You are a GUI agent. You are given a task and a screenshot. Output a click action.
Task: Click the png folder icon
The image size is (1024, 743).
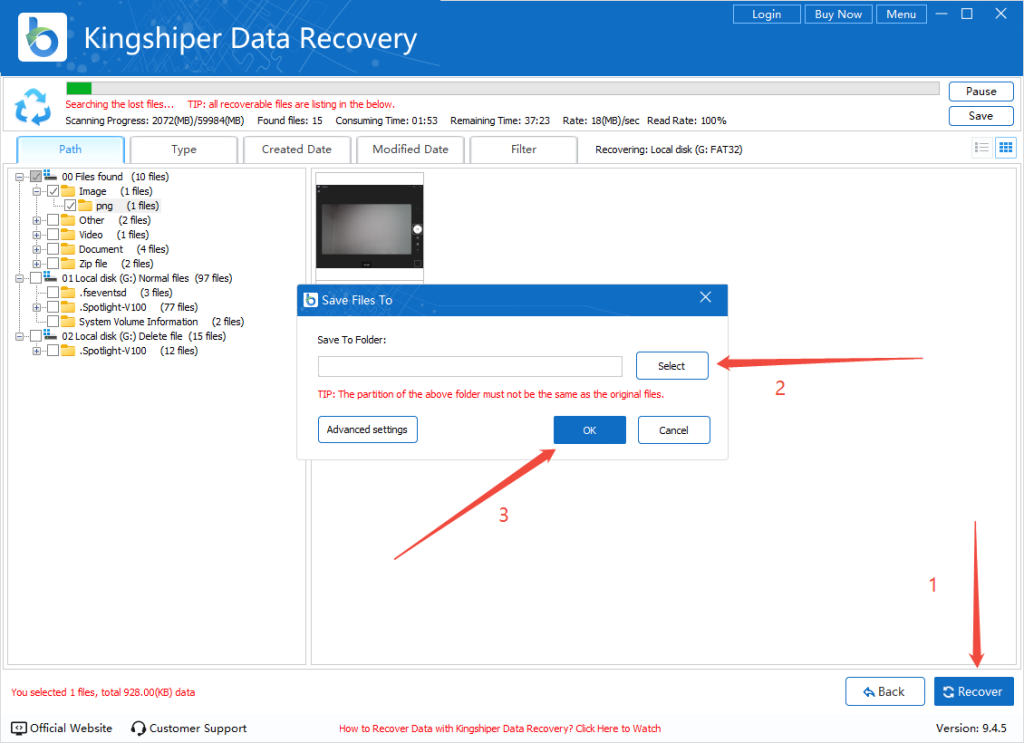85,206
